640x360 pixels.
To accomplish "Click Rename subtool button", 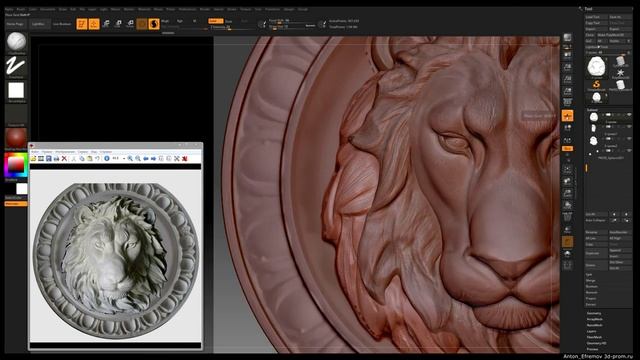I will pyautogui.click(x=596, y=232).
